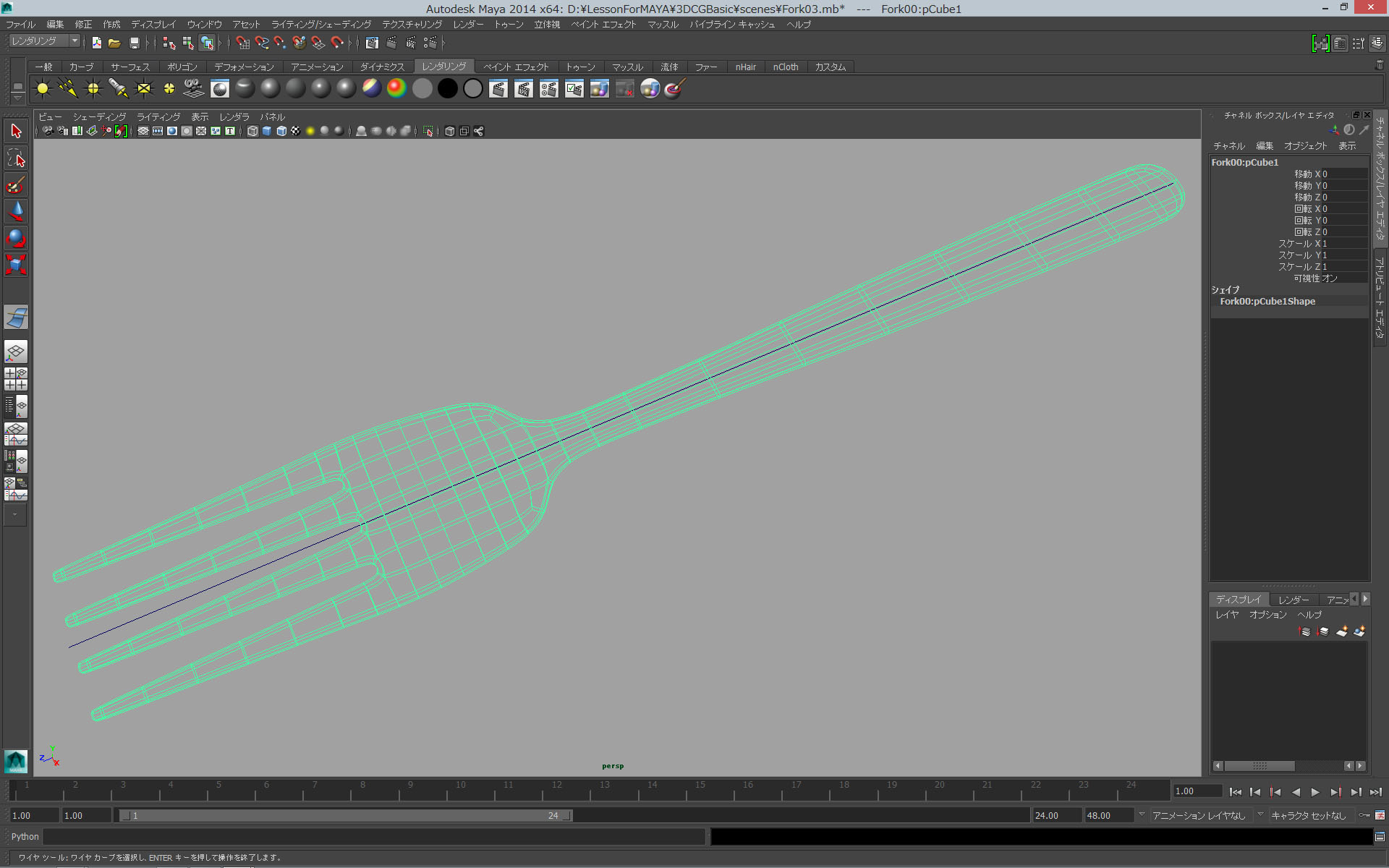
Task: Switch to the ポリゴン shelf tab
Action: tap(182, 66)
